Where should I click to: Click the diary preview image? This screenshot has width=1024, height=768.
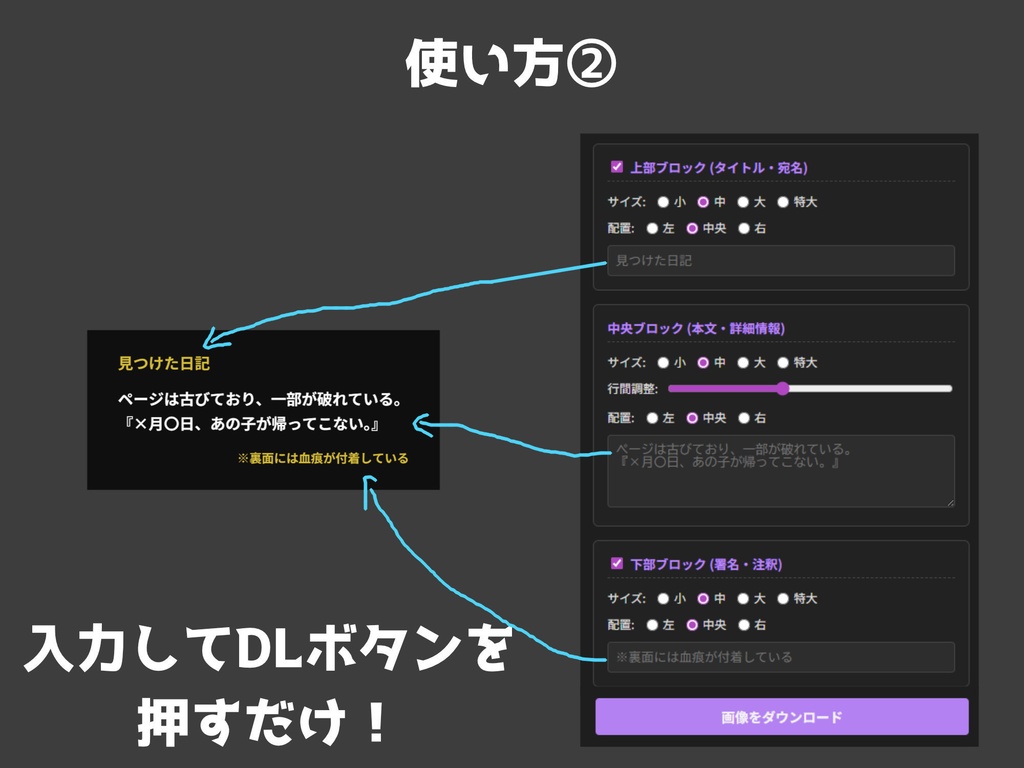[263, 410]
